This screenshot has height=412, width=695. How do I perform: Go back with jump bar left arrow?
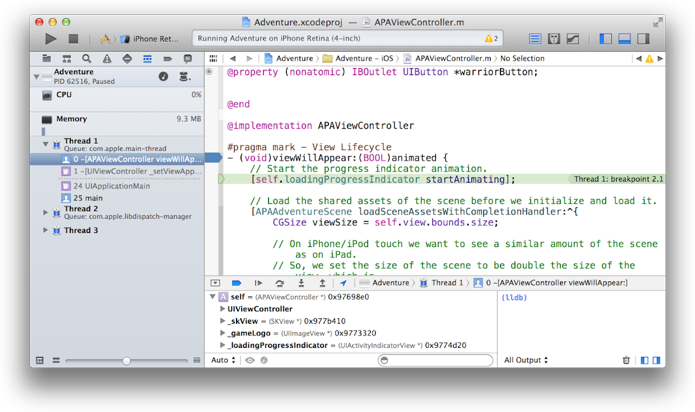[233, 58]
